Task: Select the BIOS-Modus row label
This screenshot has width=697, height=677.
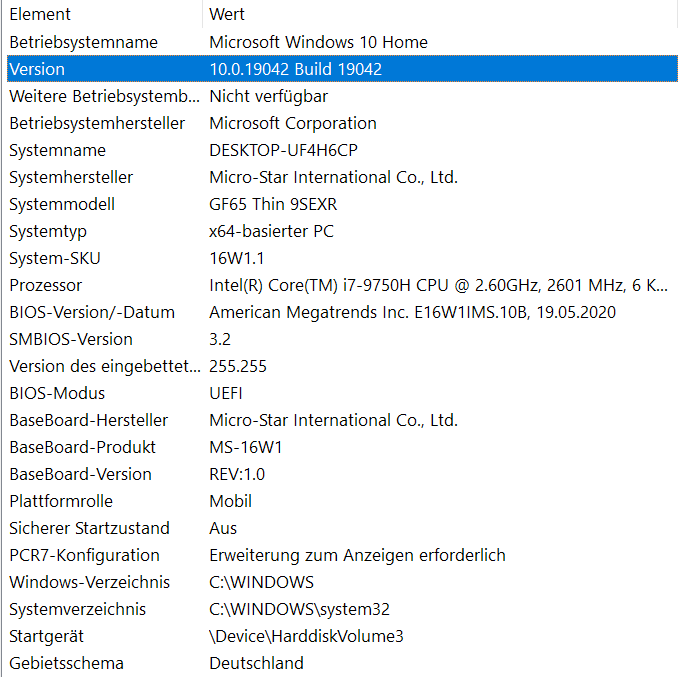Action: click(57, 393)
